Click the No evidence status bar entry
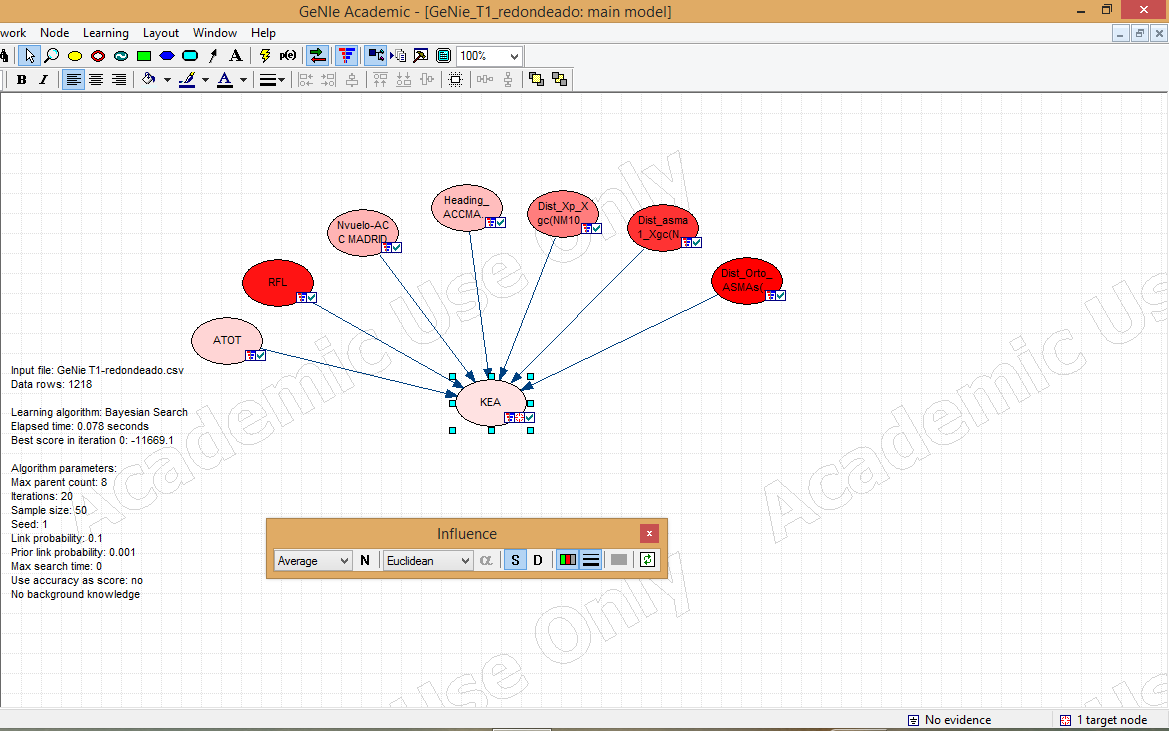 949,720
